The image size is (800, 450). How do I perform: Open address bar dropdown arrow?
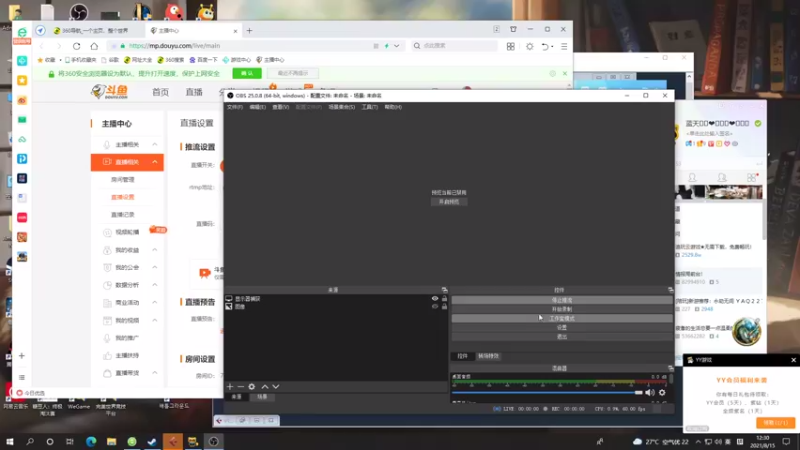(x=396, y=46)
